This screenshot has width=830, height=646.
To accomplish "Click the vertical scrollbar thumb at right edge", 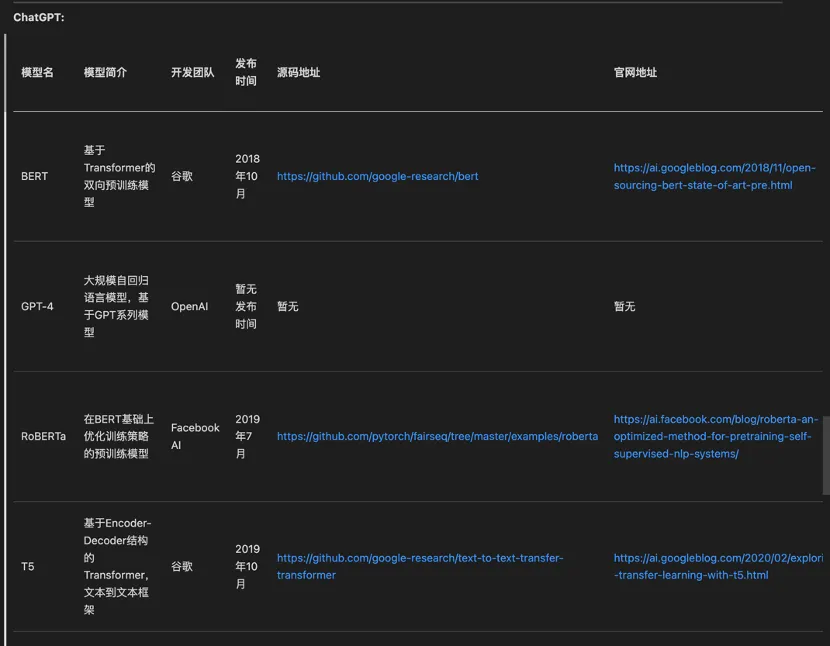I will [x=826, y=455].
